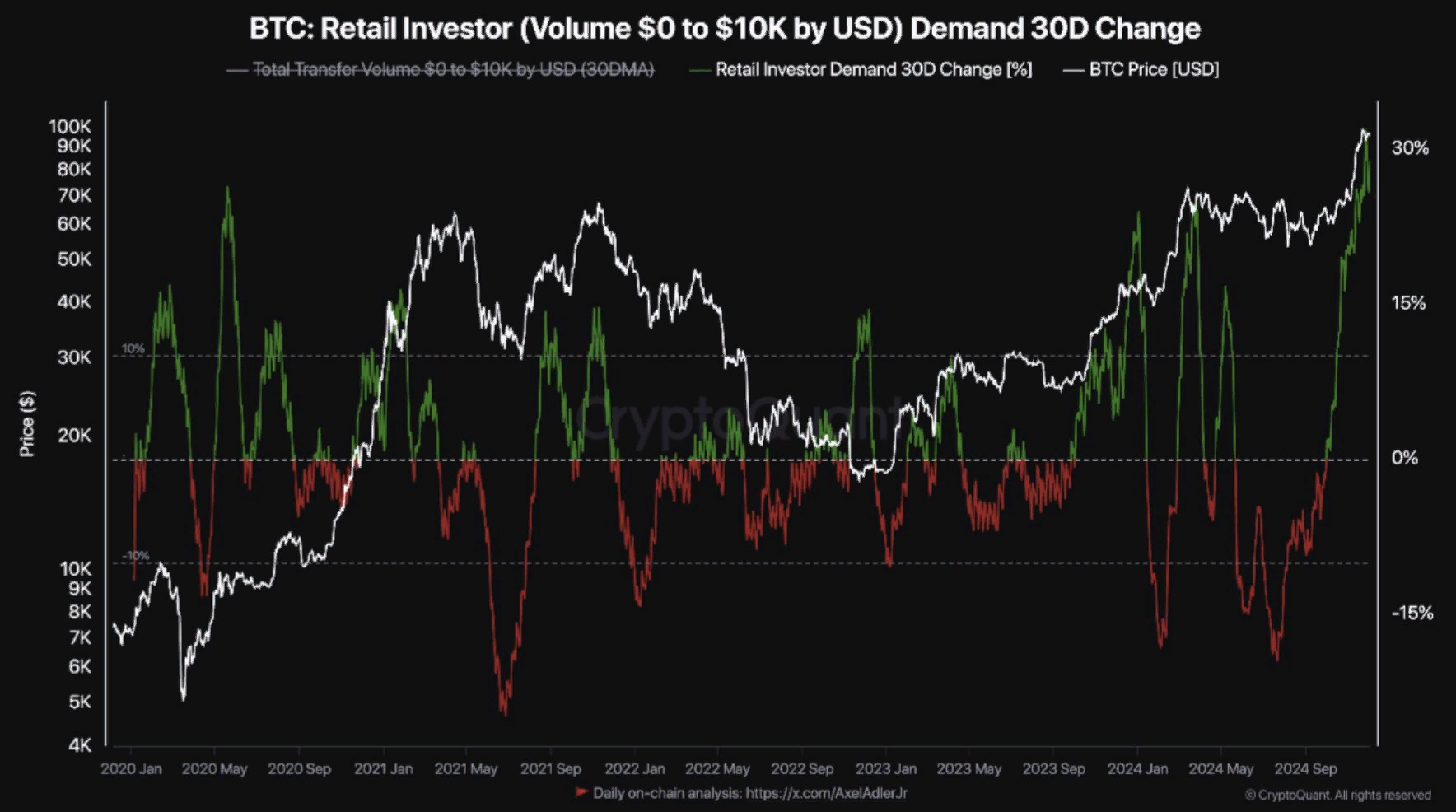This screenshot has height=812, width=1456.
Task: Open the x.com/AxelAdlerJr link
Action: [x=826, y=793]
